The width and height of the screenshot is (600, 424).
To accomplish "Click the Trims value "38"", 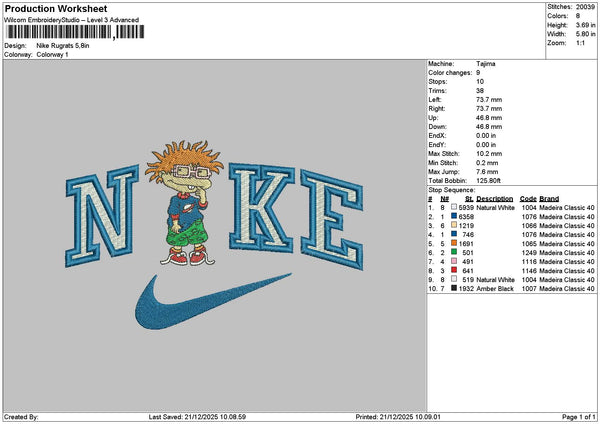I will (480, 91).
